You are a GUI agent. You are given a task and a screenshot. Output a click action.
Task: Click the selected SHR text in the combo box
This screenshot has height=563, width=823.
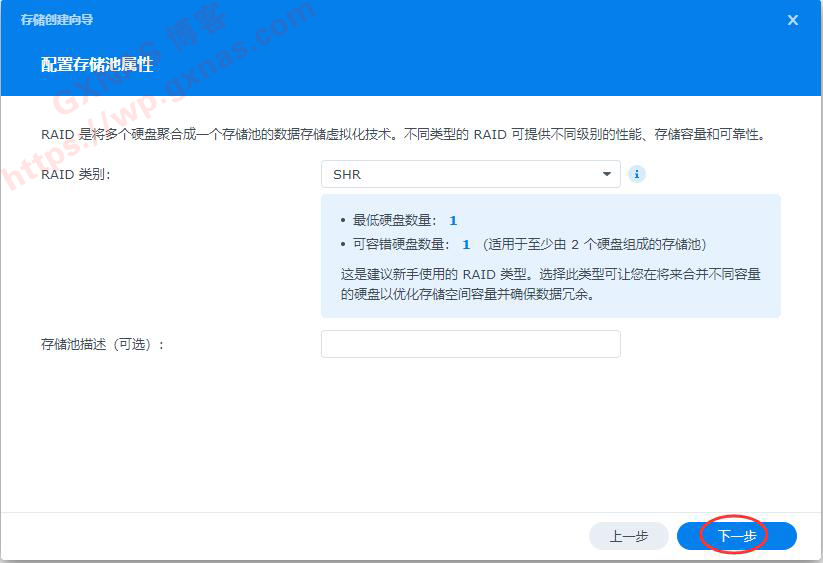coord(348,174)
